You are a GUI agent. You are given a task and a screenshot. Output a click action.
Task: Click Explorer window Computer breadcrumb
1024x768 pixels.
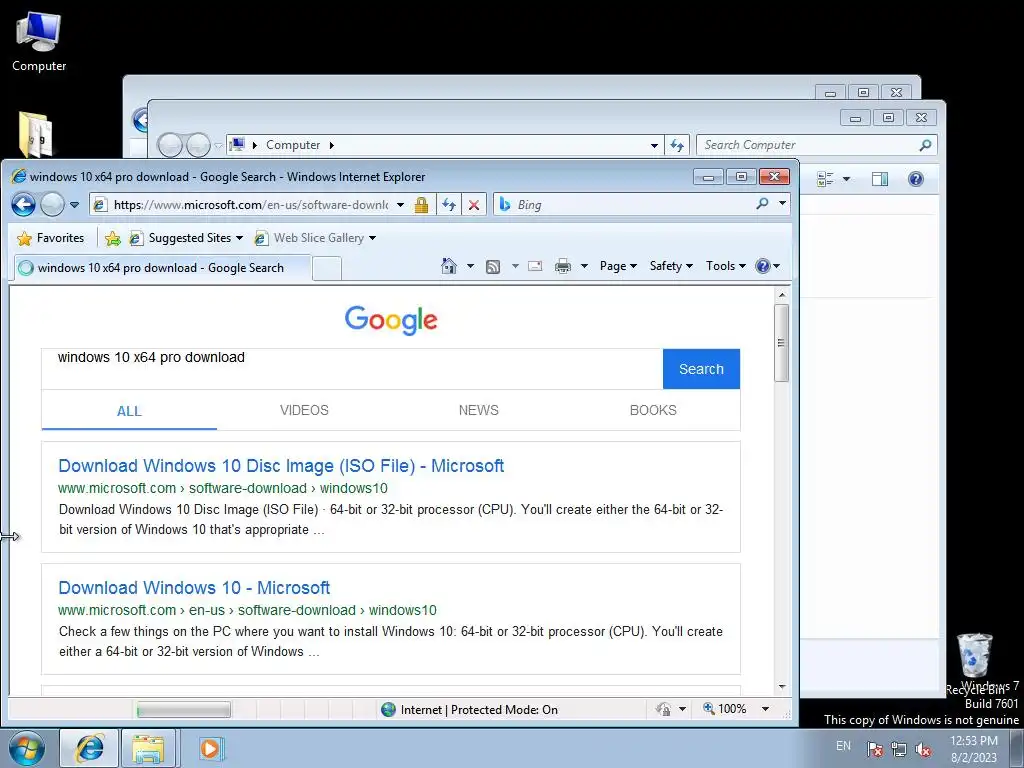coord(293,145)
